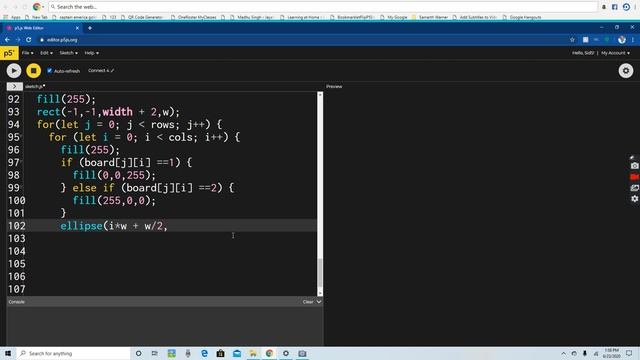Click line number 97 fold marker

[x=21, y=162]
